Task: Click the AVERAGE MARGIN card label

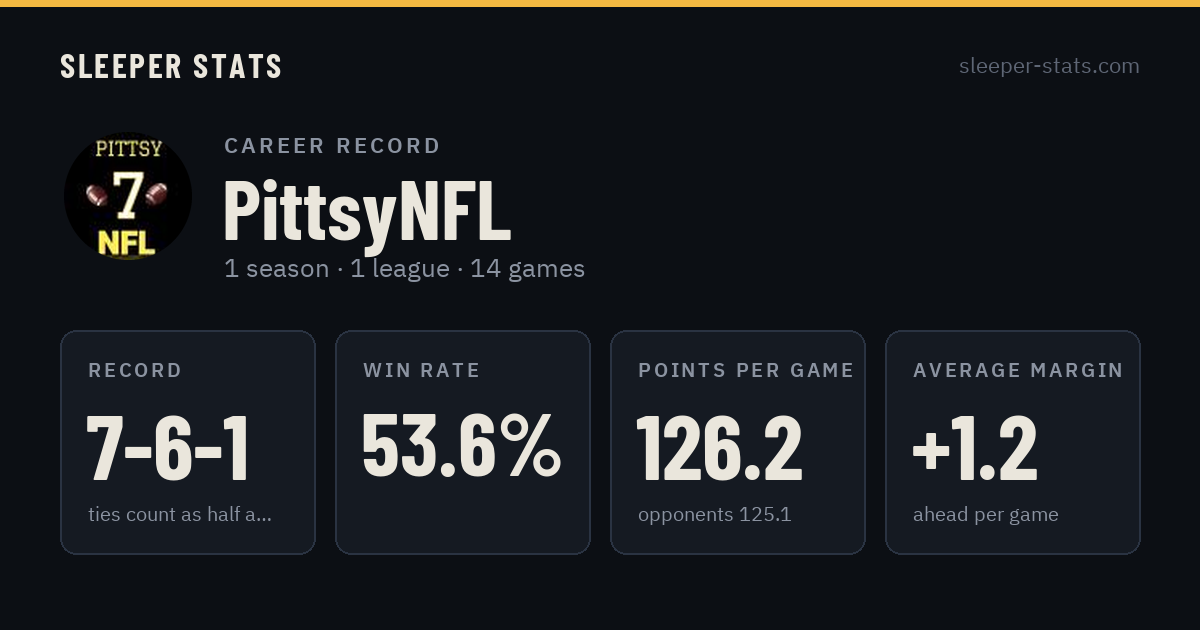Action: pos(1018,370)
